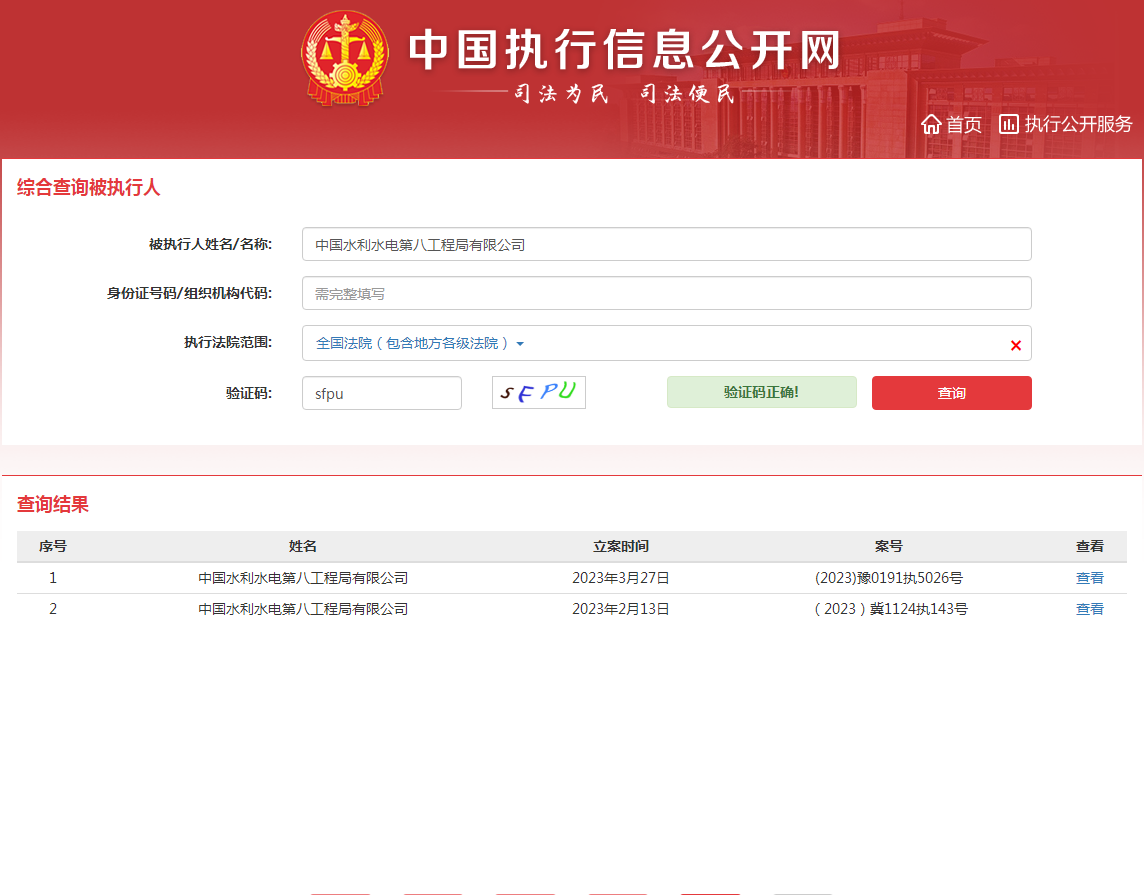1144x895 pixels.
Task: Click filing date 2023年3月27日
Action: pyautogui.click(x=621, y=578)
